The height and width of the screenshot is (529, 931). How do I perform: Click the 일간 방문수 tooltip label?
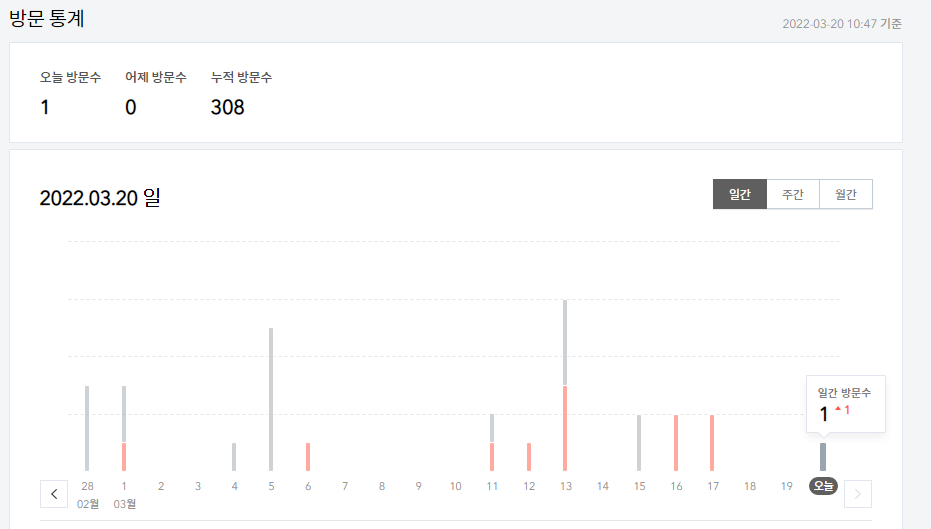coord(844,392)
